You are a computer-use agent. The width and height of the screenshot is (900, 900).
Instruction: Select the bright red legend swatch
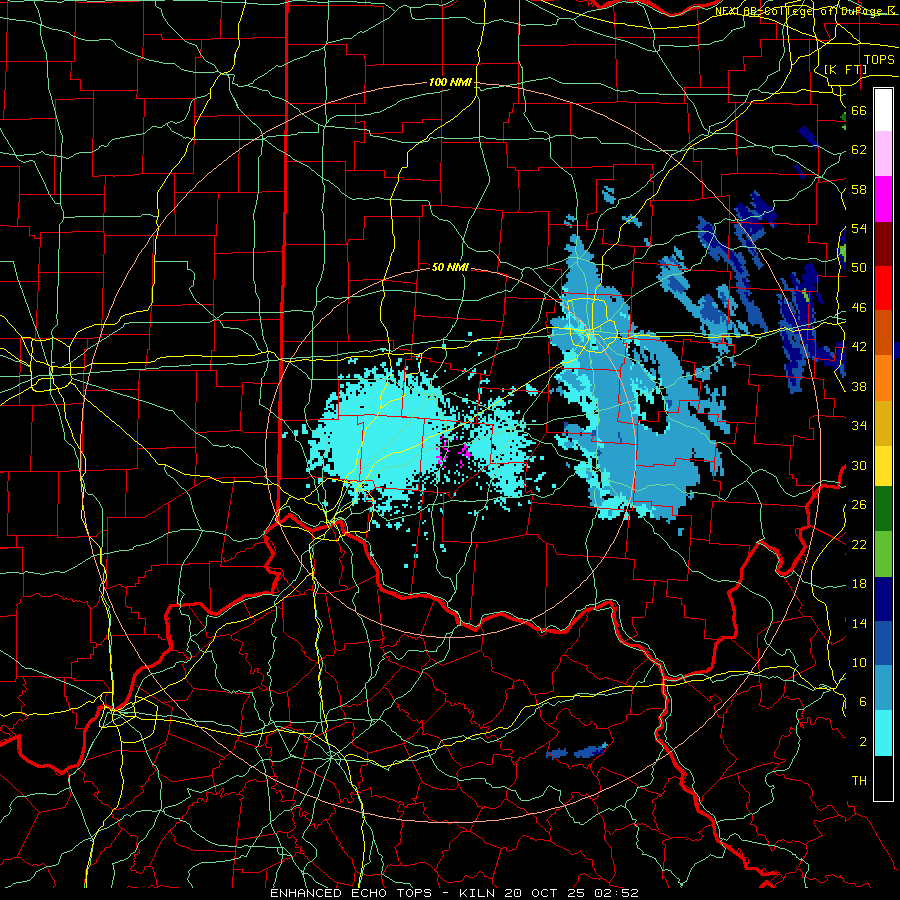(x=883, y=288)
